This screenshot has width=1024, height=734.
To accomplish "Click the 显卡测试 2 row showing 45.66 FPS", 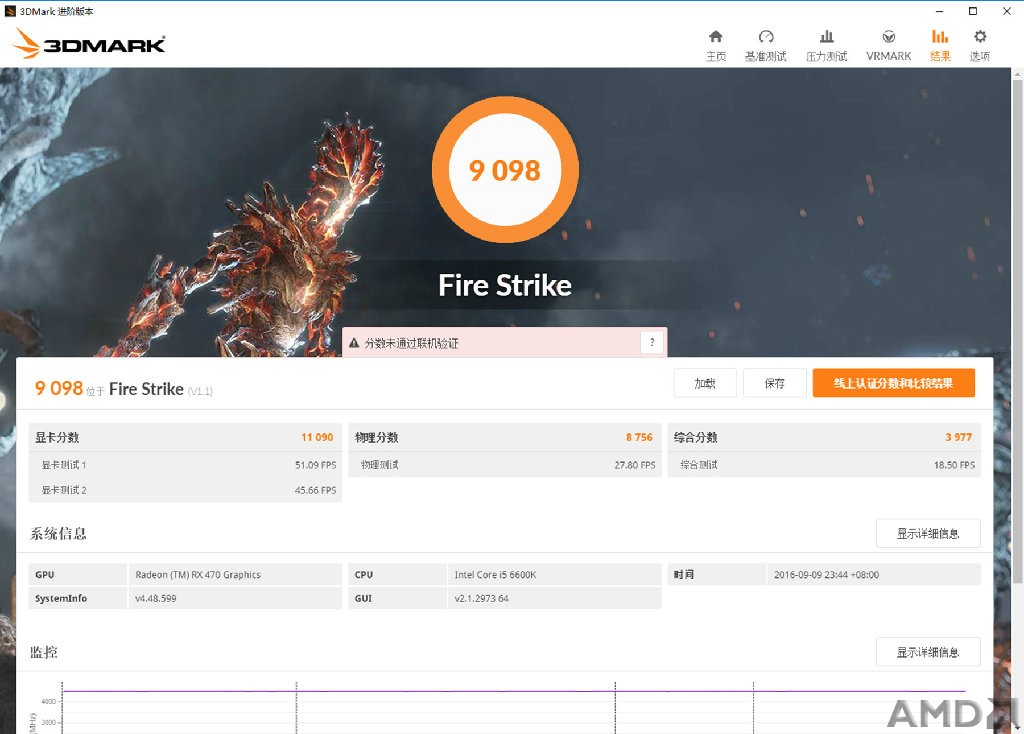I will [x=185, y=490].
